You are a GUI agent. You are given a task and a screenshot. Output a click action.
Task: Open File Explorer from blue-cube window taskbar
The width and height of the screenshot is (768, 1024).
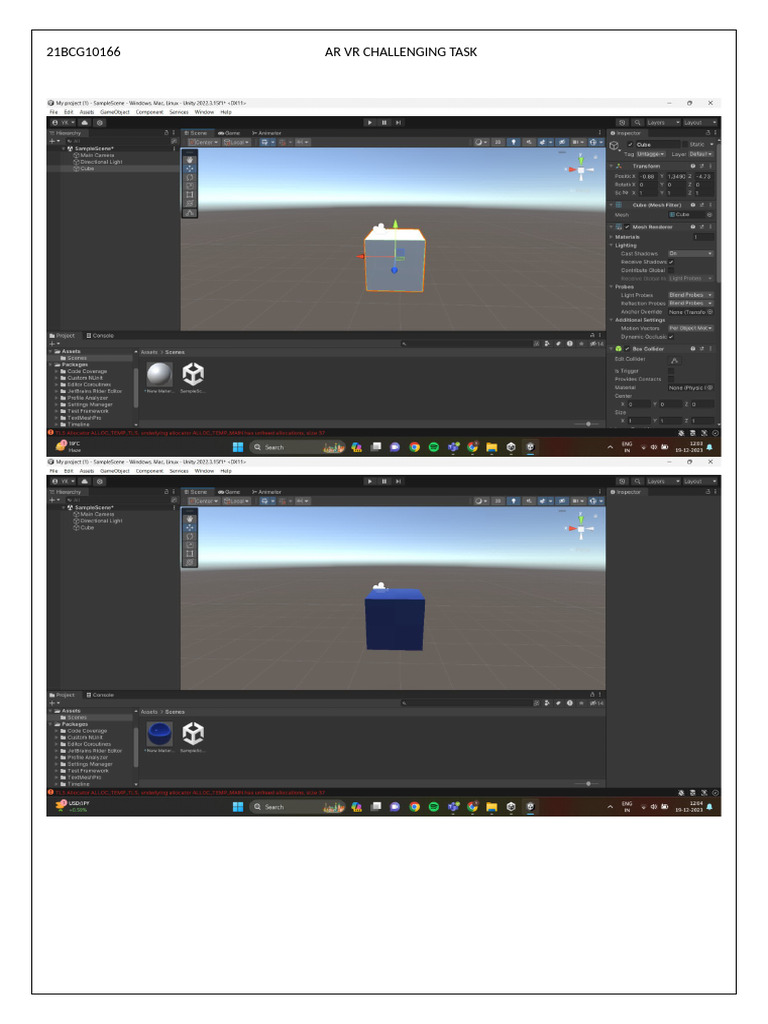point(492,807)
